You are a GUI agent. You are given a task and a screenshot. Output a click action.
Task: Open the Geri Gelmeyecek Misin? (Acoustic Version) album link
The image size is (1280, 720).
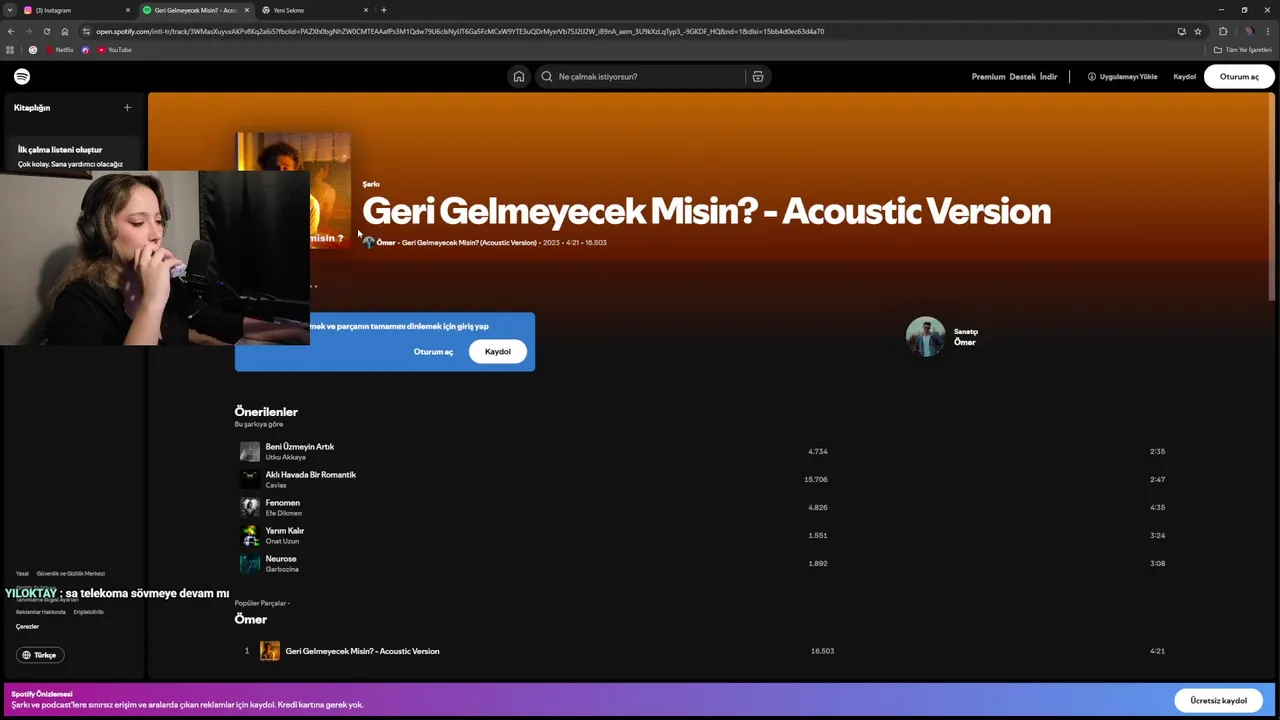[469, 242]
